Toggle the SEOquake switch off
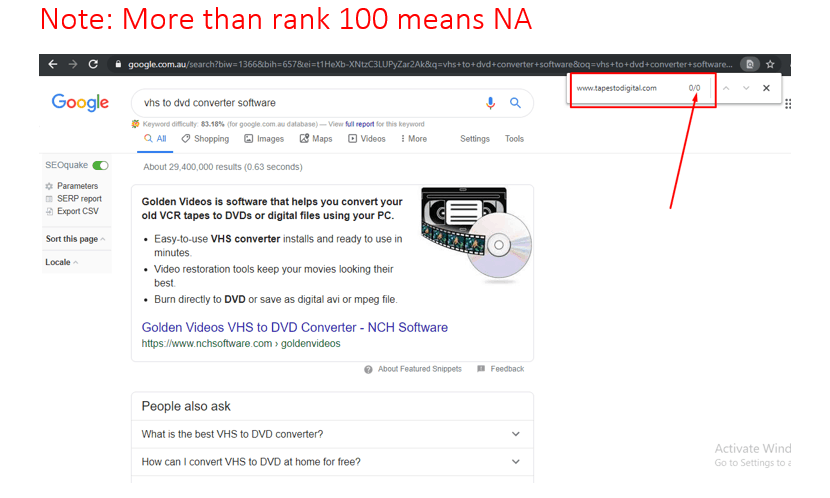The image size is (830, 498). click(100, 166)
